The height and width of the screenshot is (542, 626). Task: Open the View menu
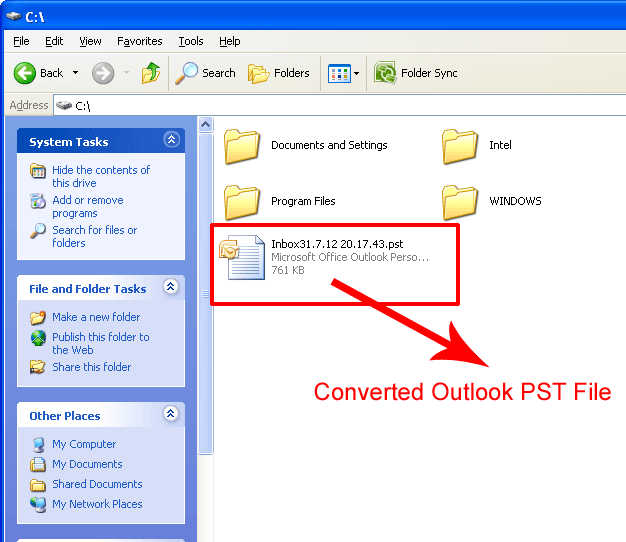tap(90, 41)
